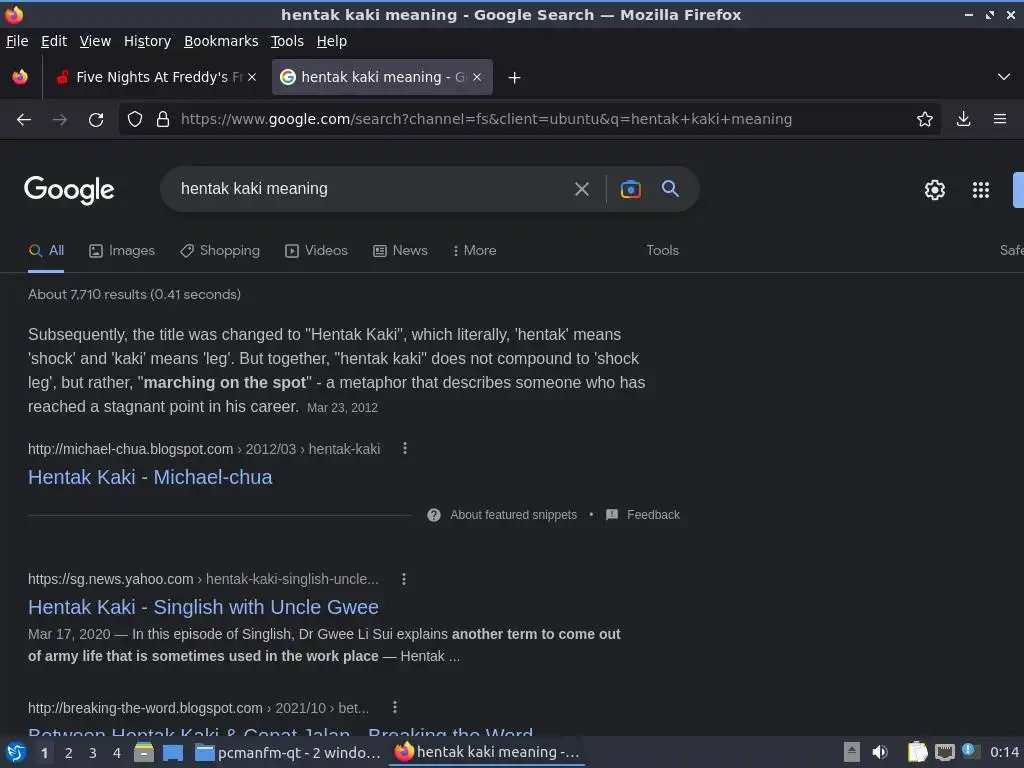Viewport: 1024px width, 768px height.
Task: Open the Help menu
Action: click(x=332, y=41)
